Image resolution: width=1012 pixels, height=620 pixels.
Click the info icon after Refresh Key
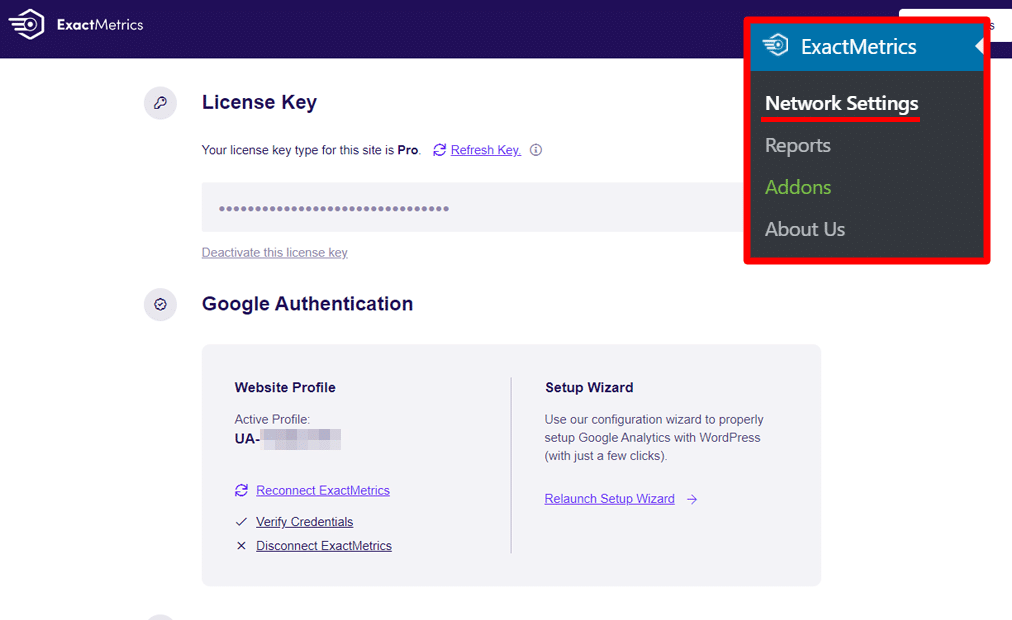tap(536, 150)
